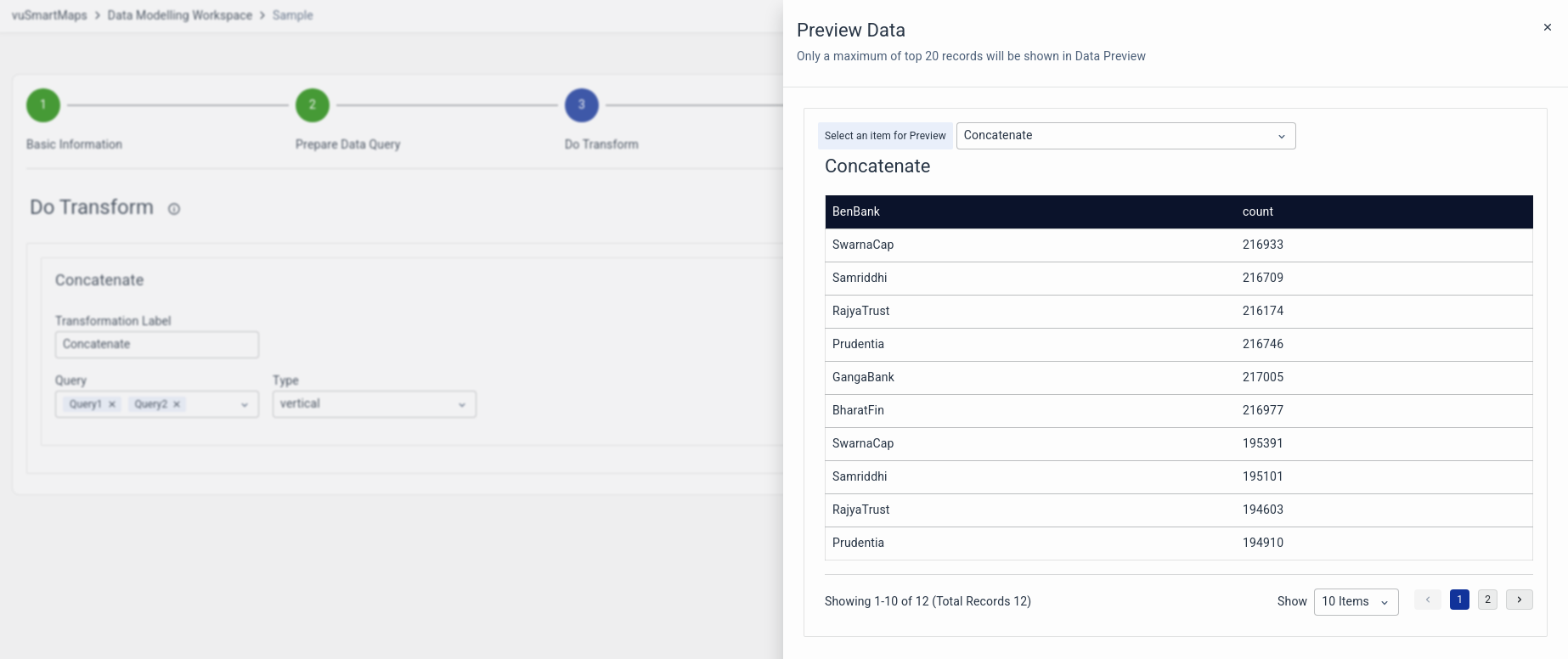
Task: Click step 3 Do Transform circle
Action: click(x=581, y=105)
